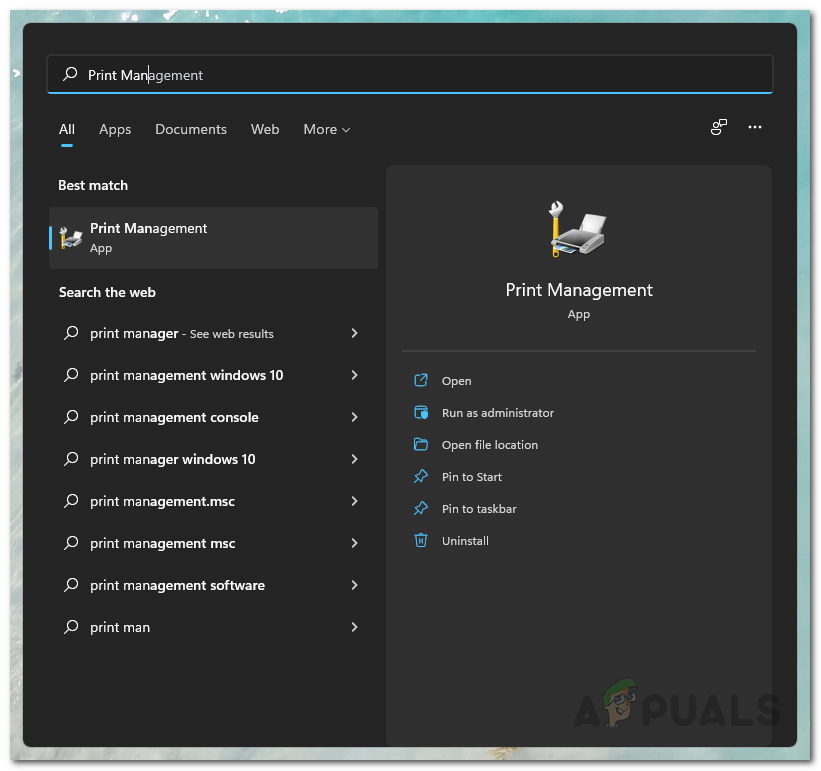This screenshot has width=821, height=771.
Task: Expand chevron for 'print management windows 10'
Action: click(354, 375)
